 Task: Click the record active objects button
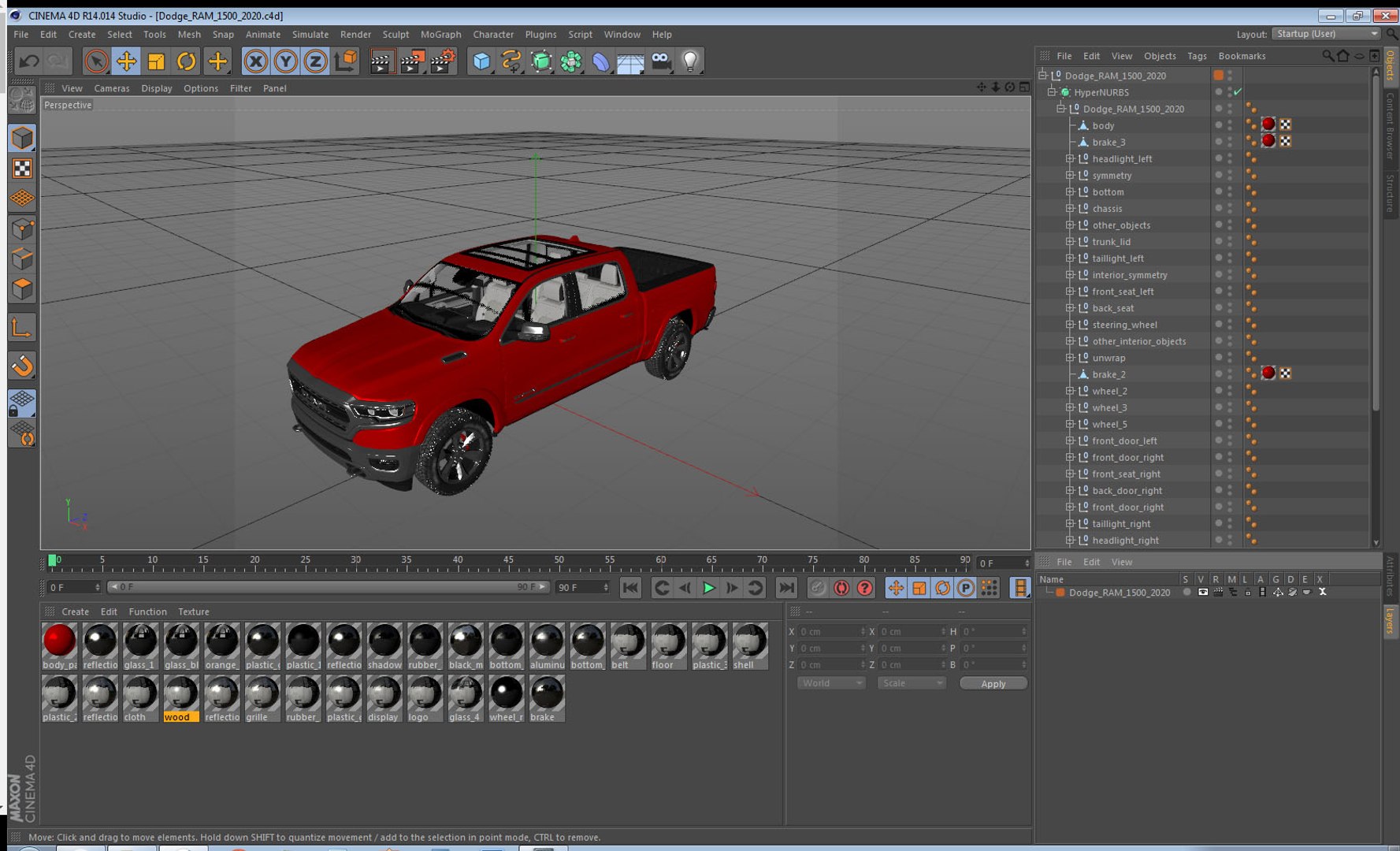(818, 588)
